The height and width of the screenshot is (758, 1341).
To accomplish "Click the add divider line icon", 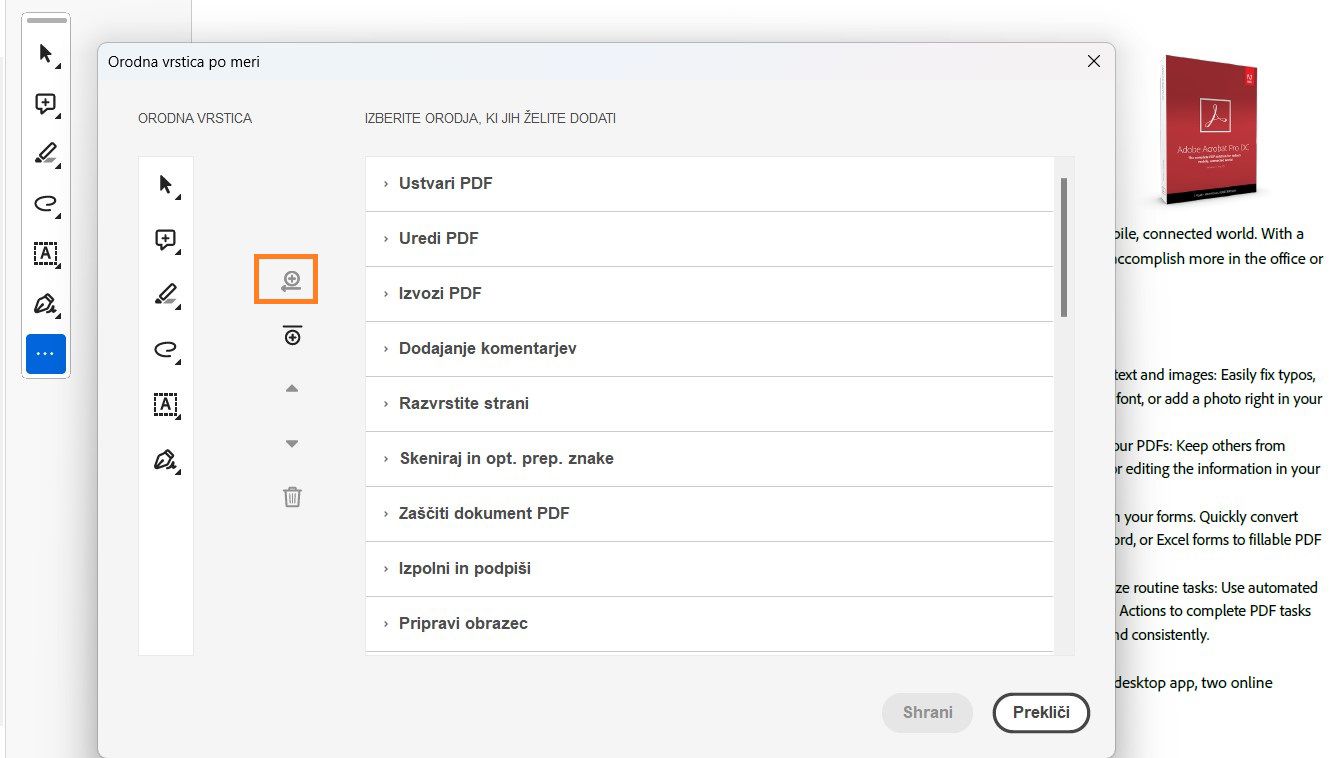I will [292, 336].
